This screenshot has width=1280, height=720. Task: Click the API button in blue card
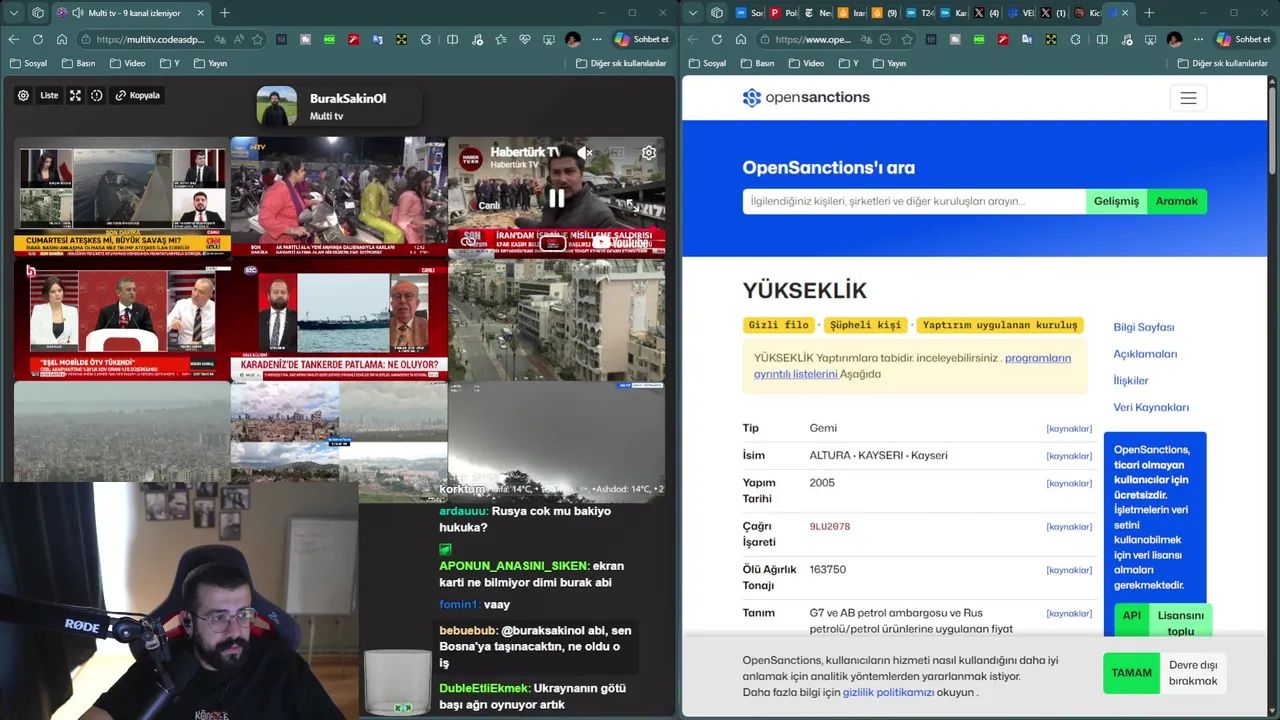click(x=1132, y=616)
